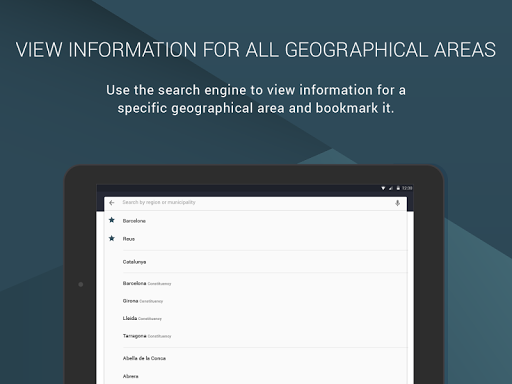The image size is (512, 384).
Task: Tap the microphone voice search icon
Action: 397,203
